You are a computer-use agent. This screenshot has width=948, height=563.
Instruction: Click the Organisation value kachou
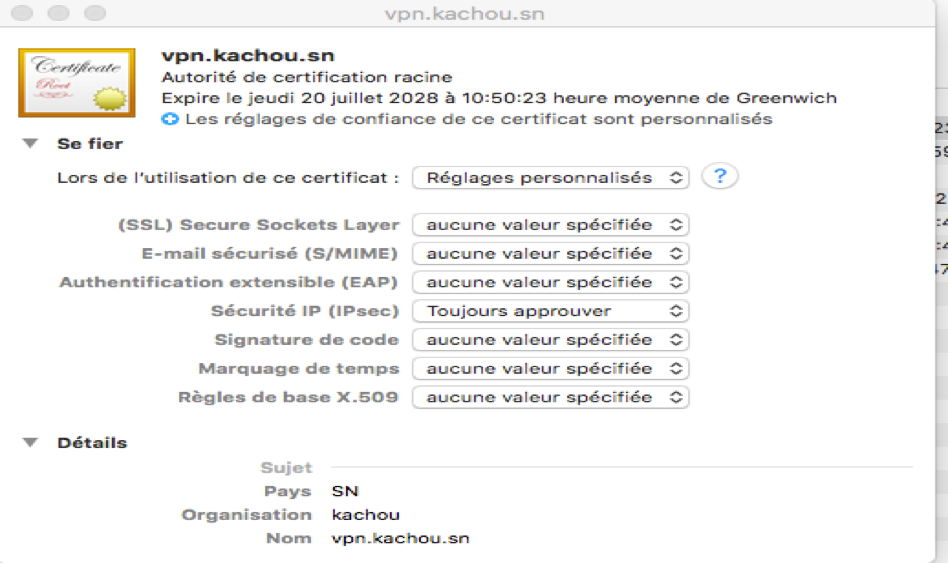click(x=366, y=515)
